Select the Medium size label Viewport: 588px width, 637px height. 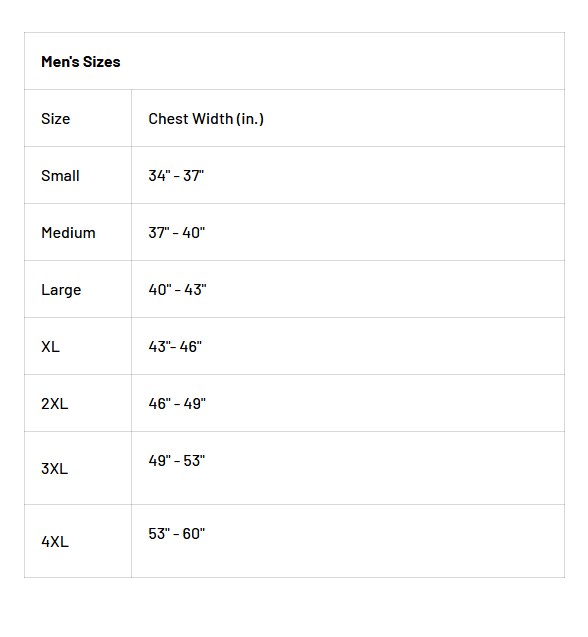(68, 232)
